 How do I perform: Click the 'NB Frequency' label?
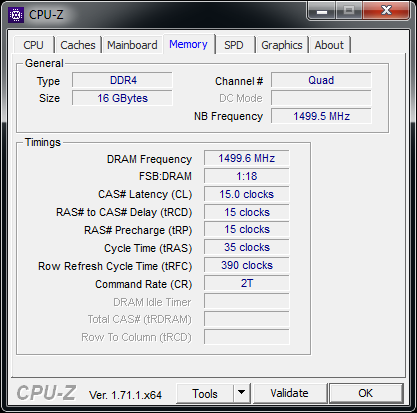click(228, 116)
